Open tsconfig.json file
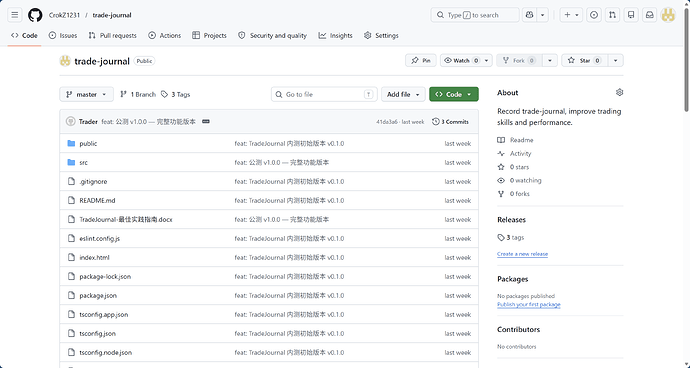 pos(98,334)
